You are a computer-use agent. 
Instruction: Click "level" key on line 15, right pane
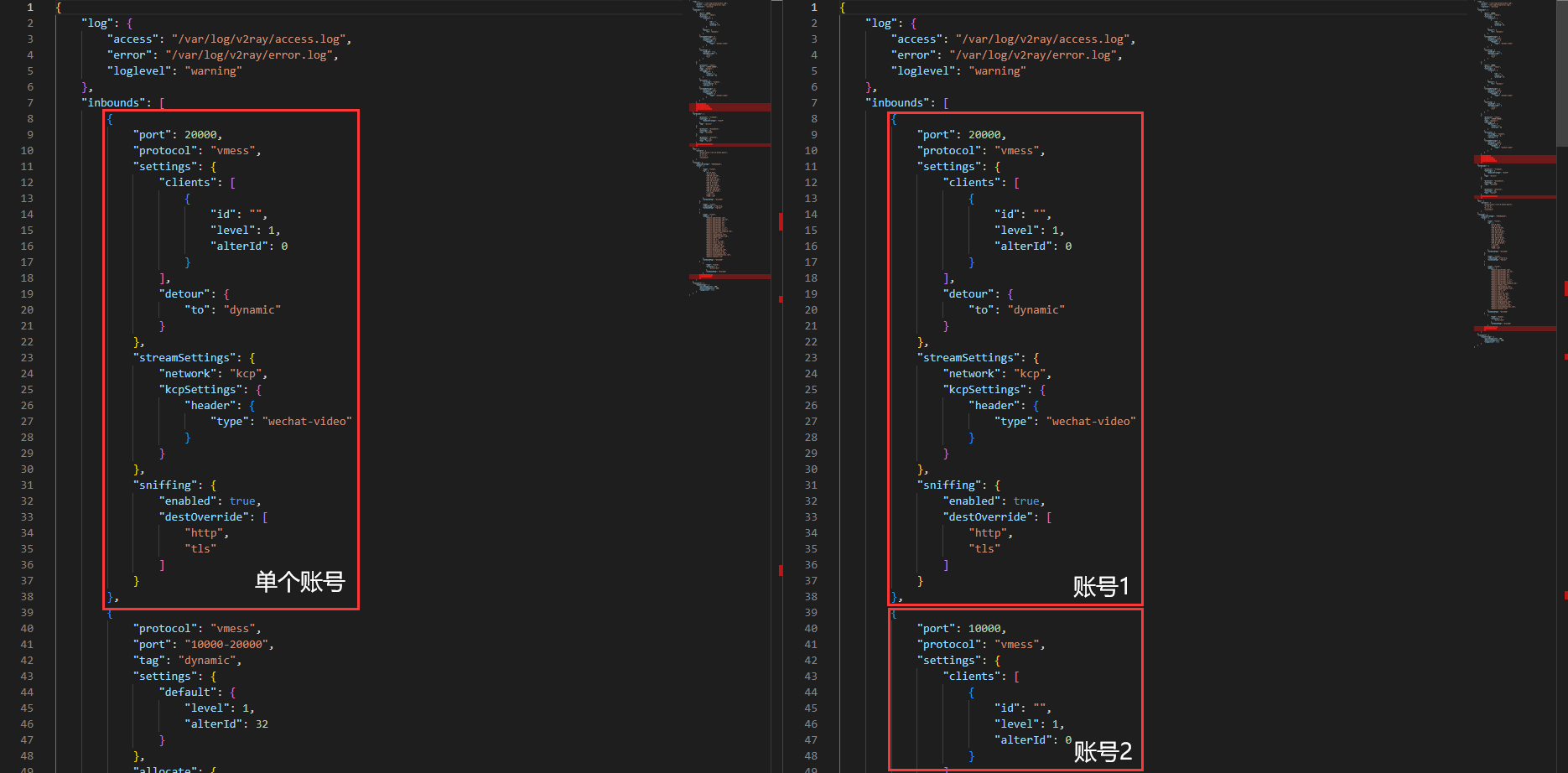pos(1017,231)
